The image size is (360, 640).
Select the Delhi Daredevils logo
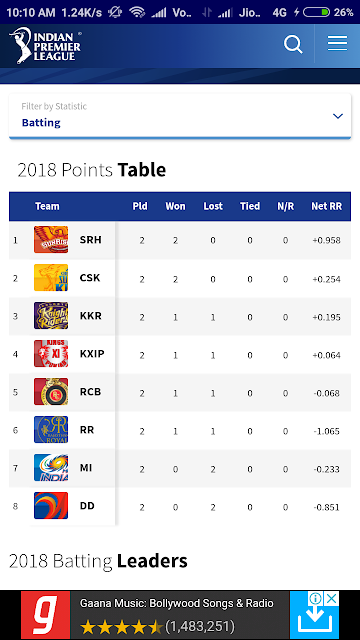pyautogui.click(x=51, y=505)
